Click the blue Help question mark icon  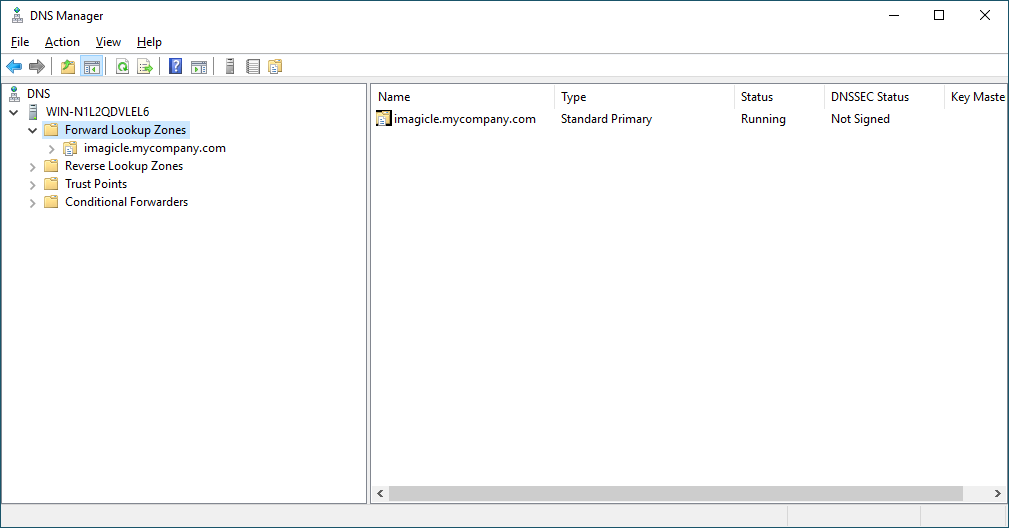pos(176,67)
